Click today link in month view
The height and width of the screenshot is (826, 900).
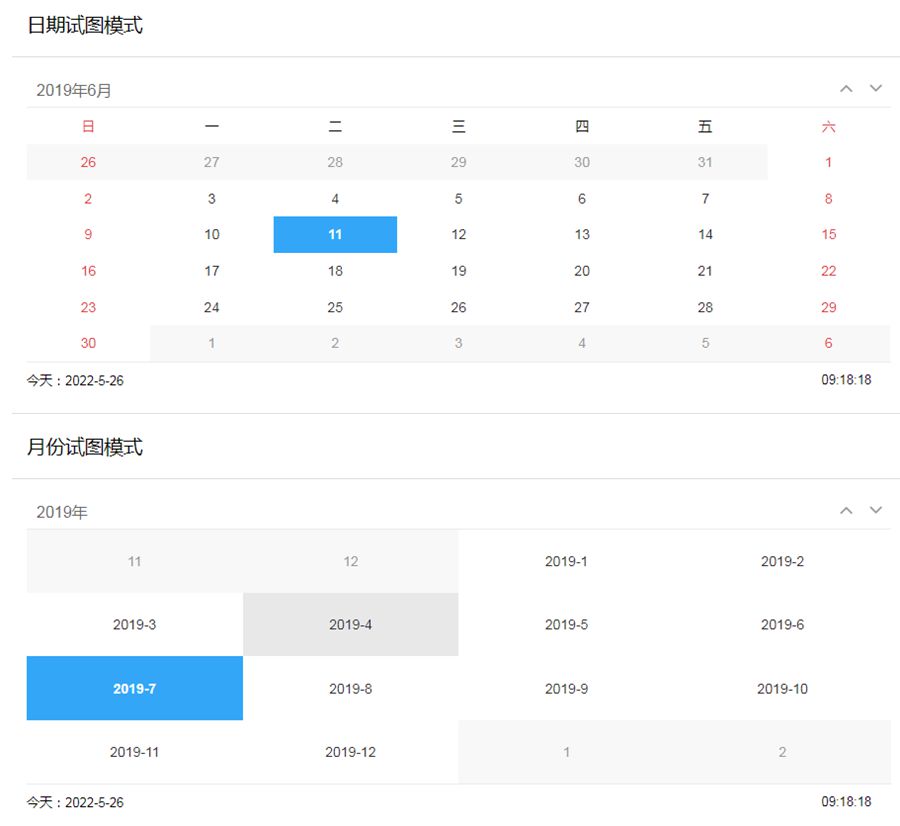[x=75, y=803]
